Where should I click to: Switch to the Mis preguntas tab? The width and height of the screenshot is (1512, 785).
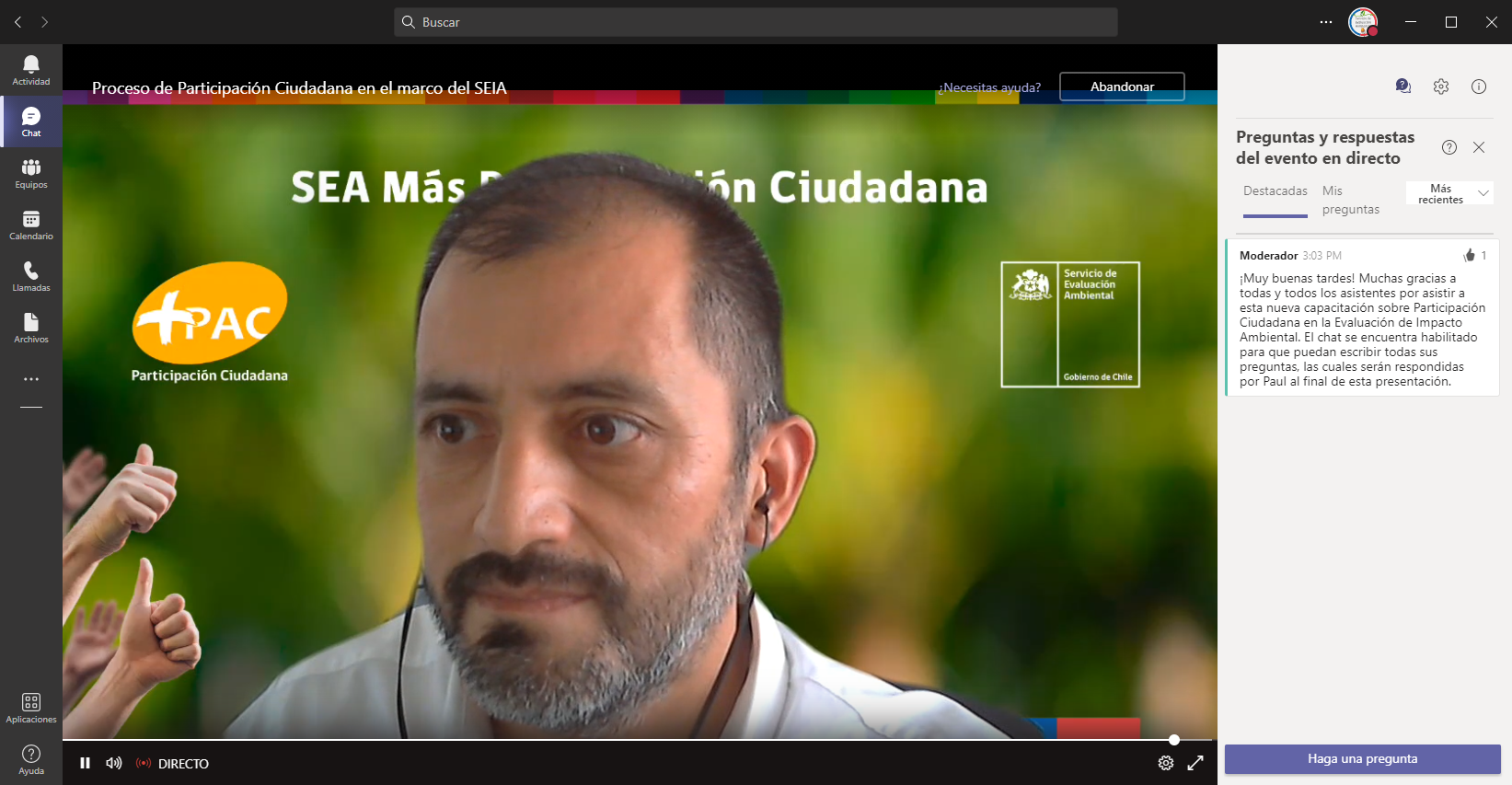point(1350,200)
